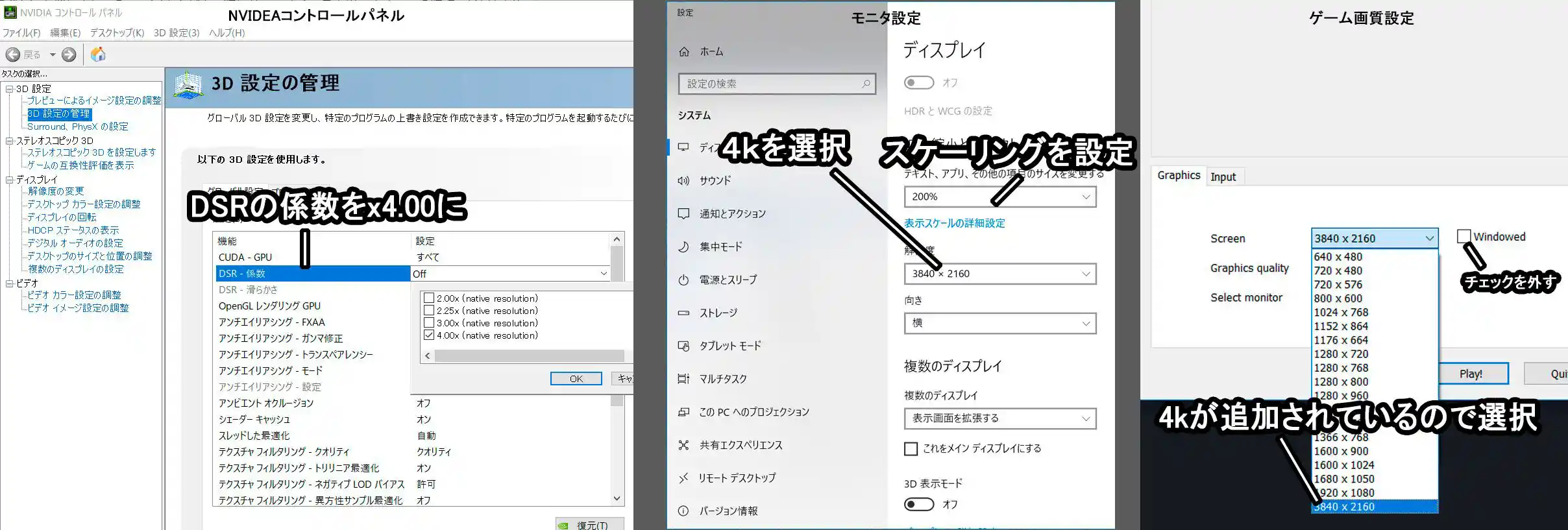Open 表示スケールの詳細設定 link

[x=954, y=223]
